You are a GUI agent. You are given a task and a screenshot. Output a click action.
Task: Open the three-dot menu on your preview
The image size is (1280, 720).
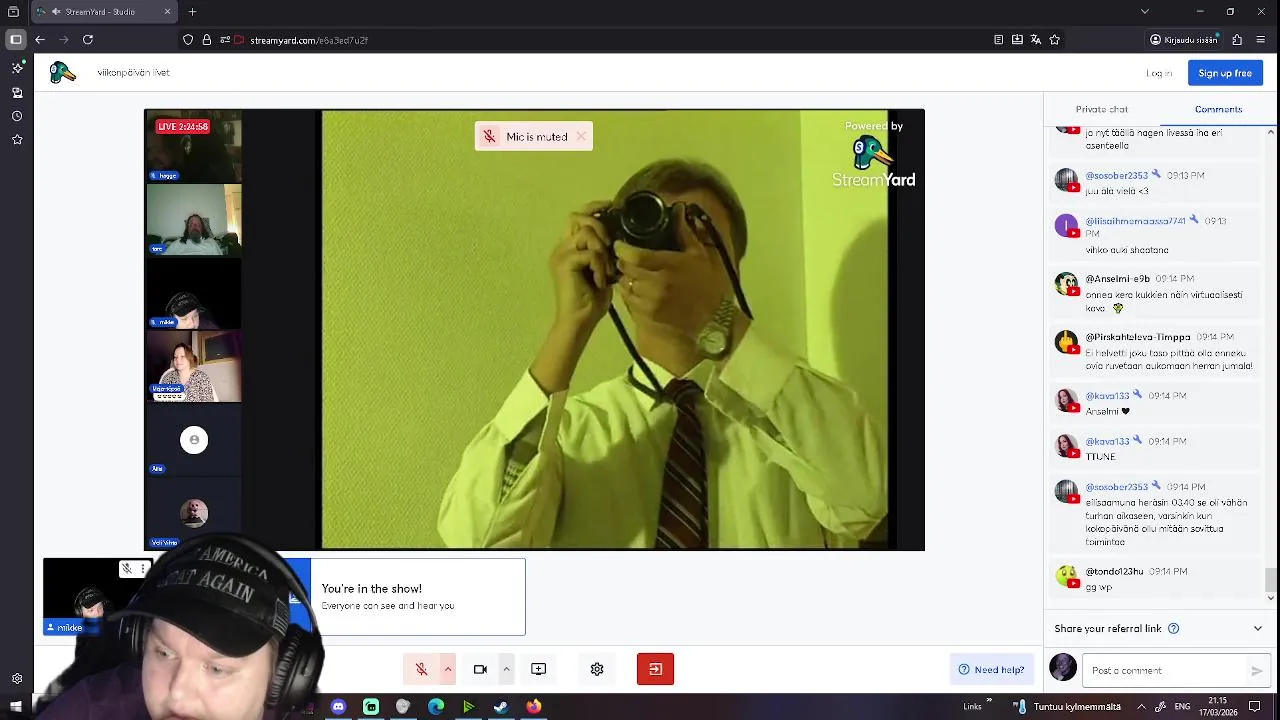point(144,569)
